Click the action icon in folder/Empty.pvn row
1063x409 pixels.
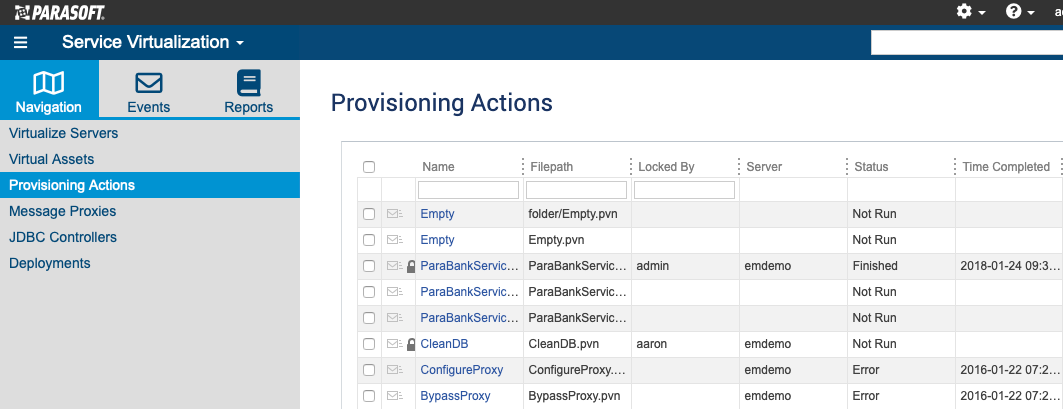point(395,214)
